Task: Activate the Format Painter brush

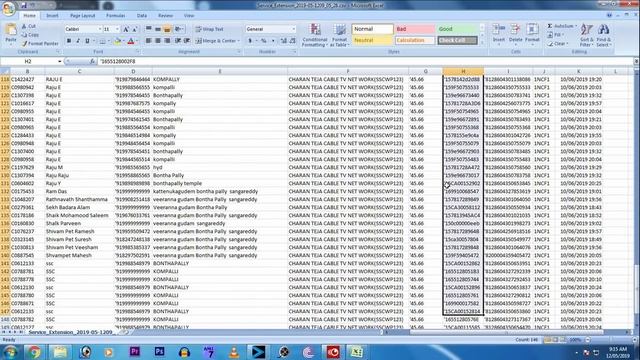Action: tap(40, 43)
